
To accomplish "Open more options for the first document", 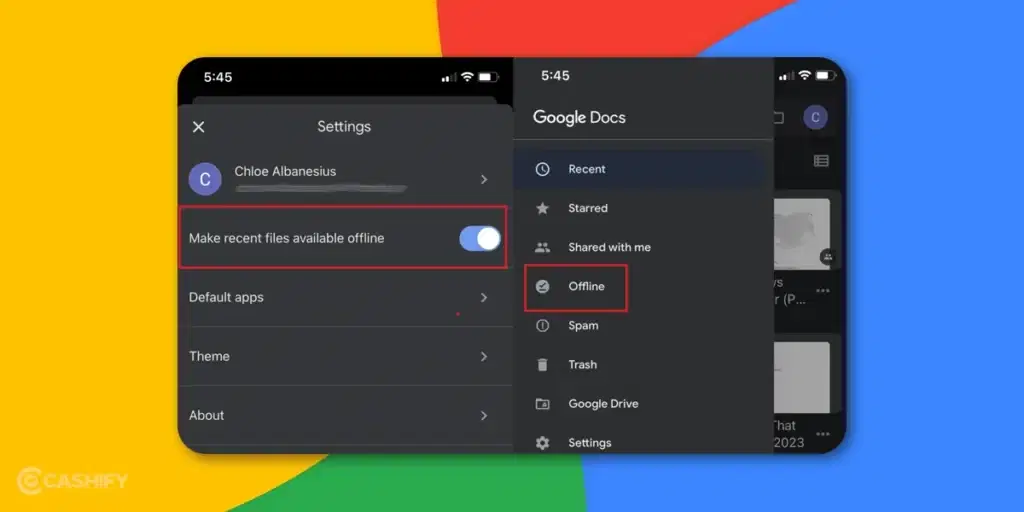I will click(823, 291).
